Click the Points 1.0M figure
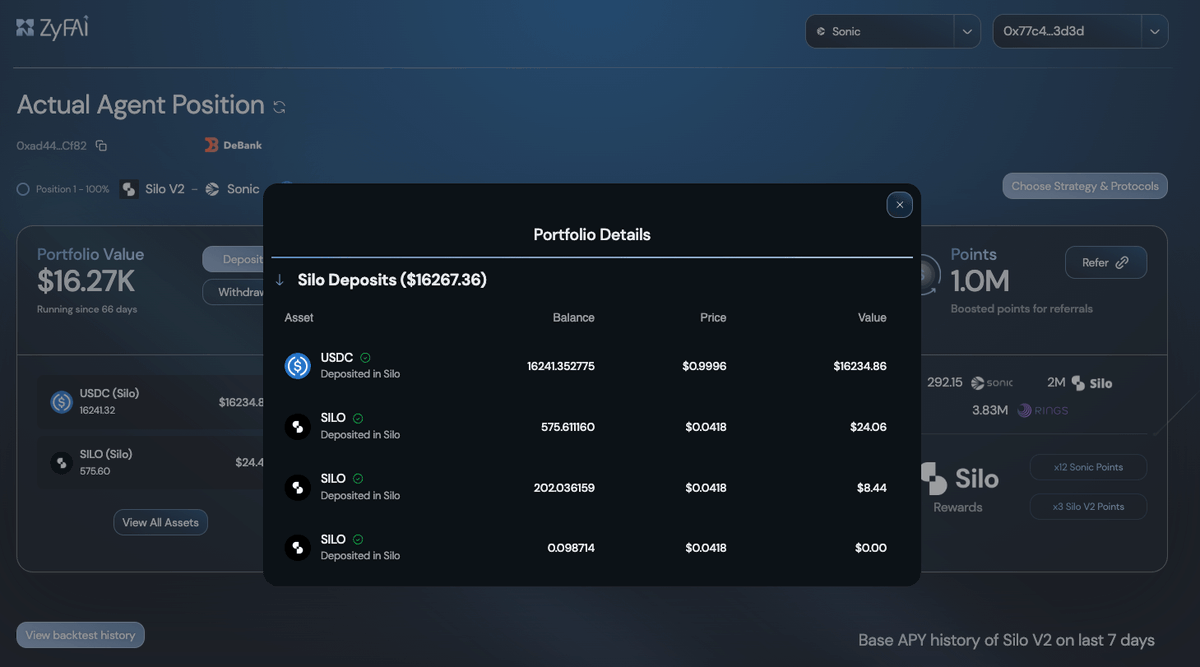 [980, 281]
